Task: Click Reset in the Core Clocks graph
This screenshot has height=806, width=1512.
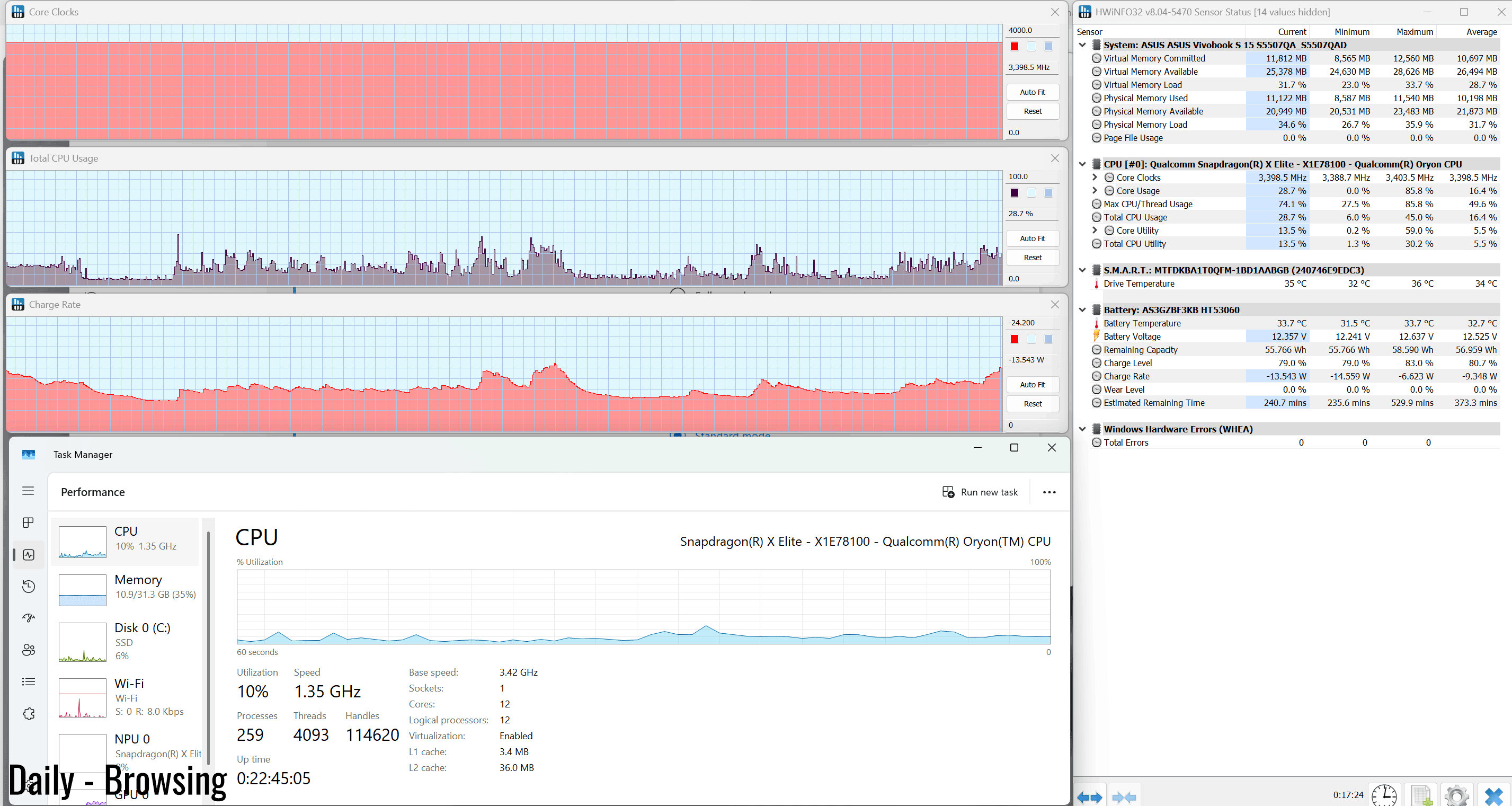Action: pos(1033,111)
